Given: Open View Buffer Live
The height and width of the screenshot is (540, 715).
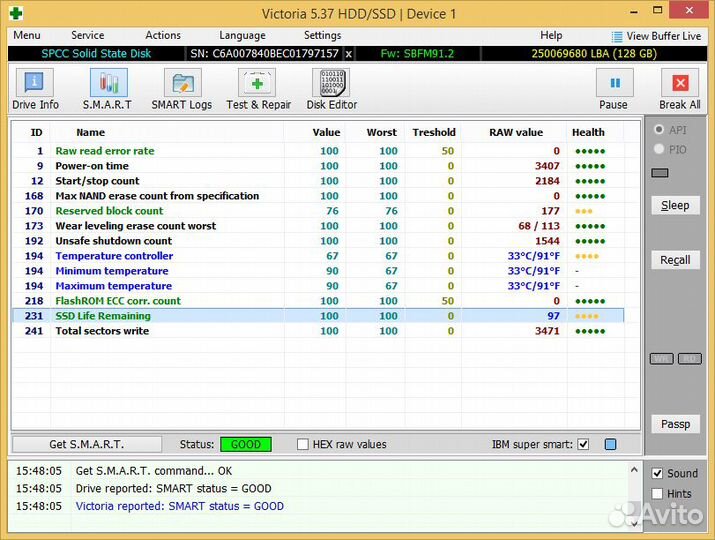Looking at the screenshot, I should 656,36.
